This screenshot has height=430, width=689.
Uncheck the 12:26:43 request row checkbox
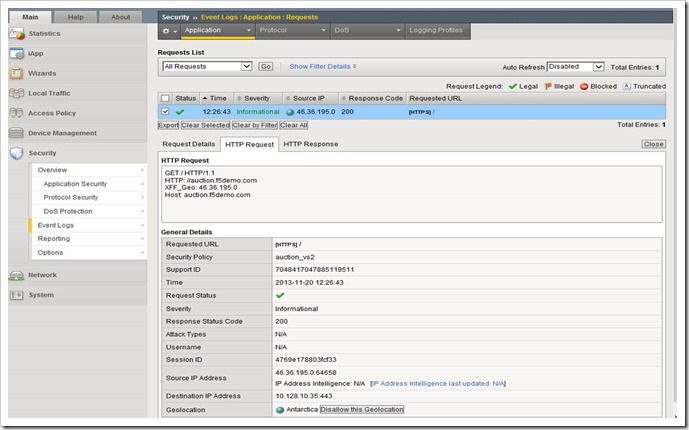(165, 112)
